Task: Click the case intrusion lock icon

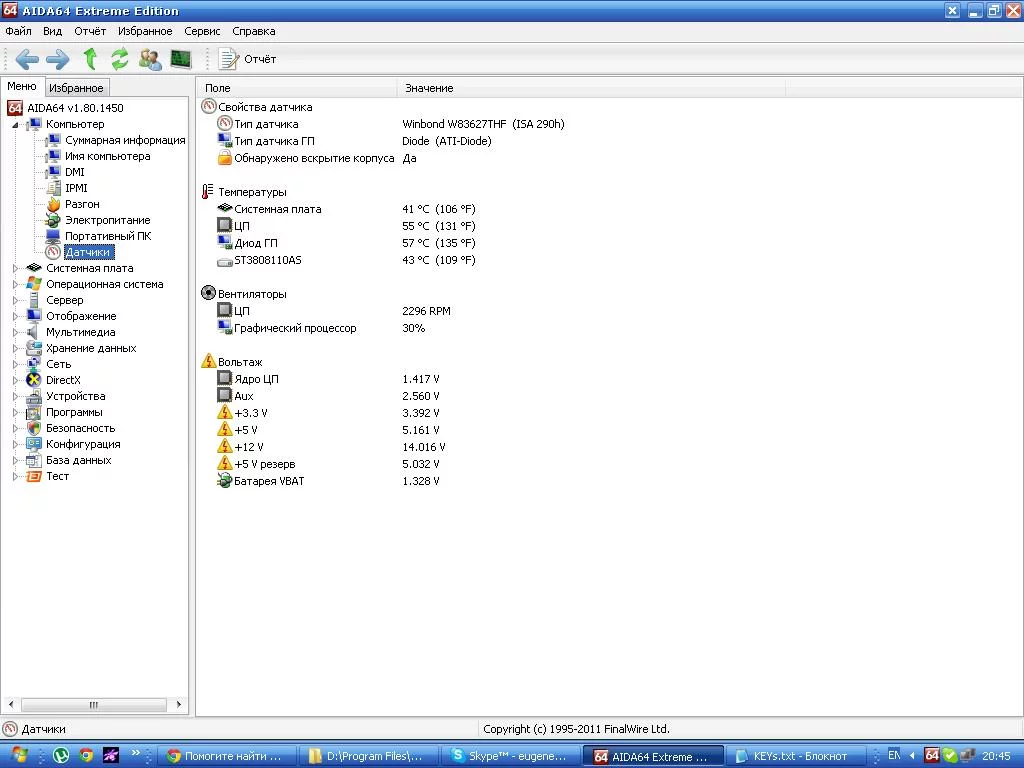Action: pyautogui.click(x=225, y=157)
